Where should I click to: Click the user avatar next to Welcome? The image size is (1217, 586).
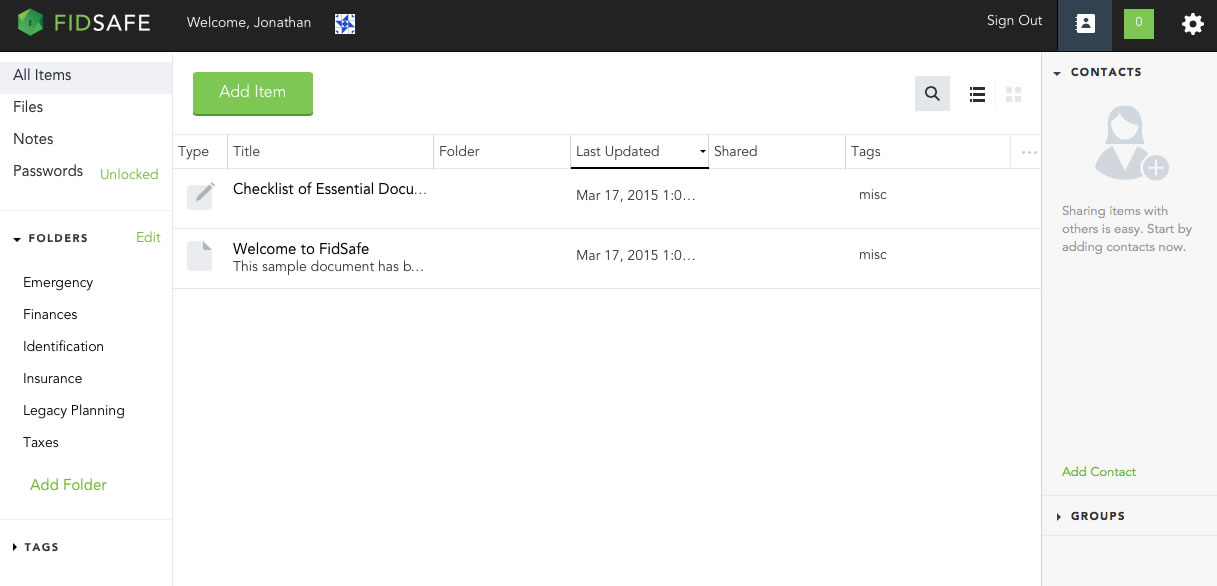[x=345, y=24]
